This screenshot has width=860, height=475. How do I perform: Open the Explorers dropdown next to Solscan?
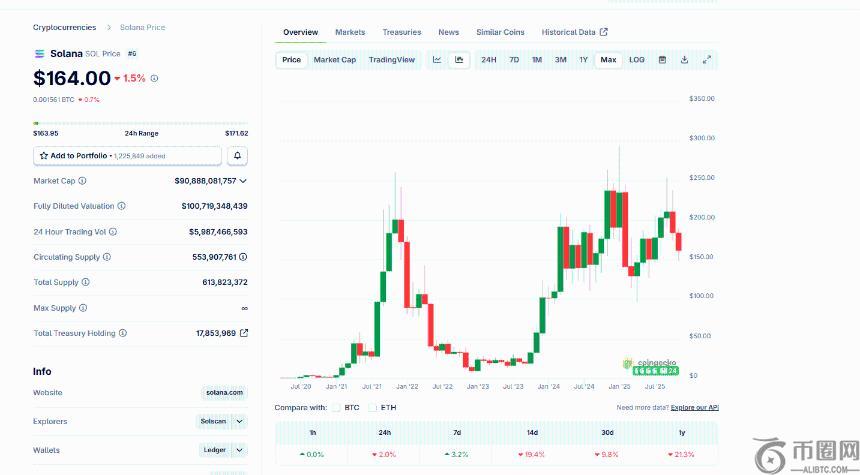pyautogui.click(x=240, y=422)
